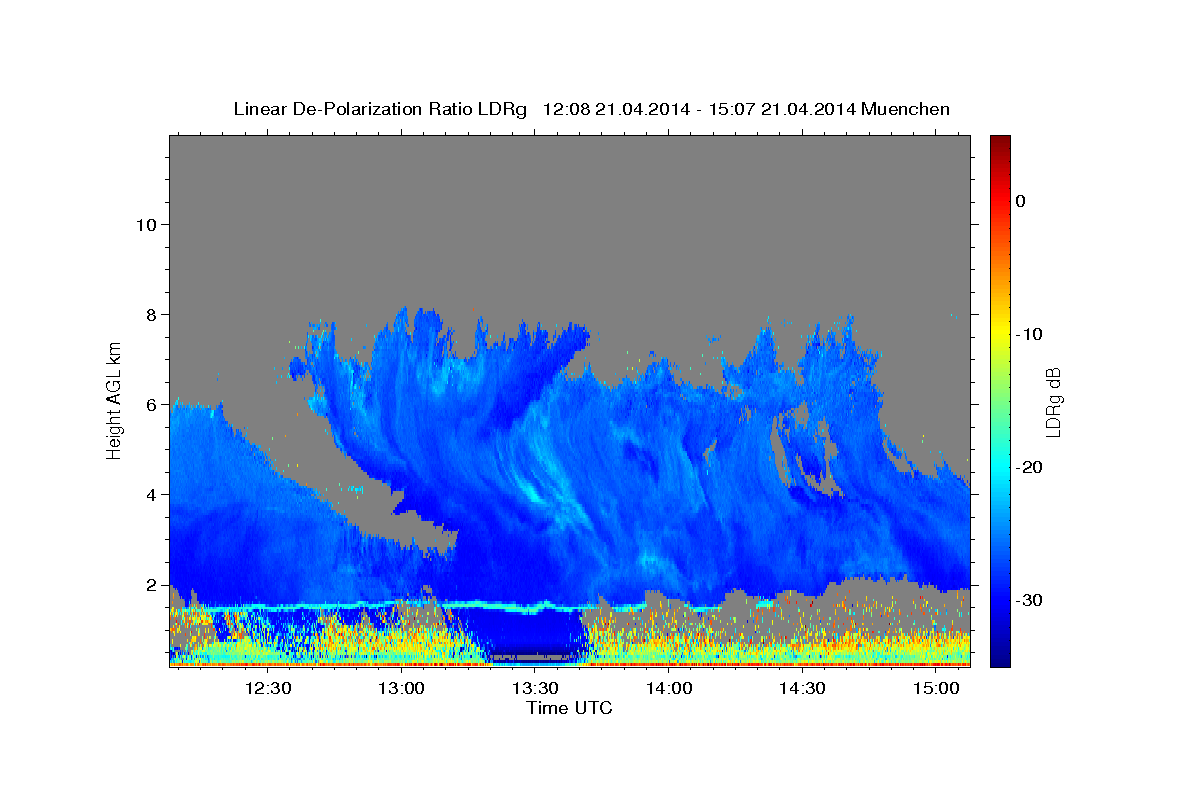Click the height tick label 4

tap(150, 494)
